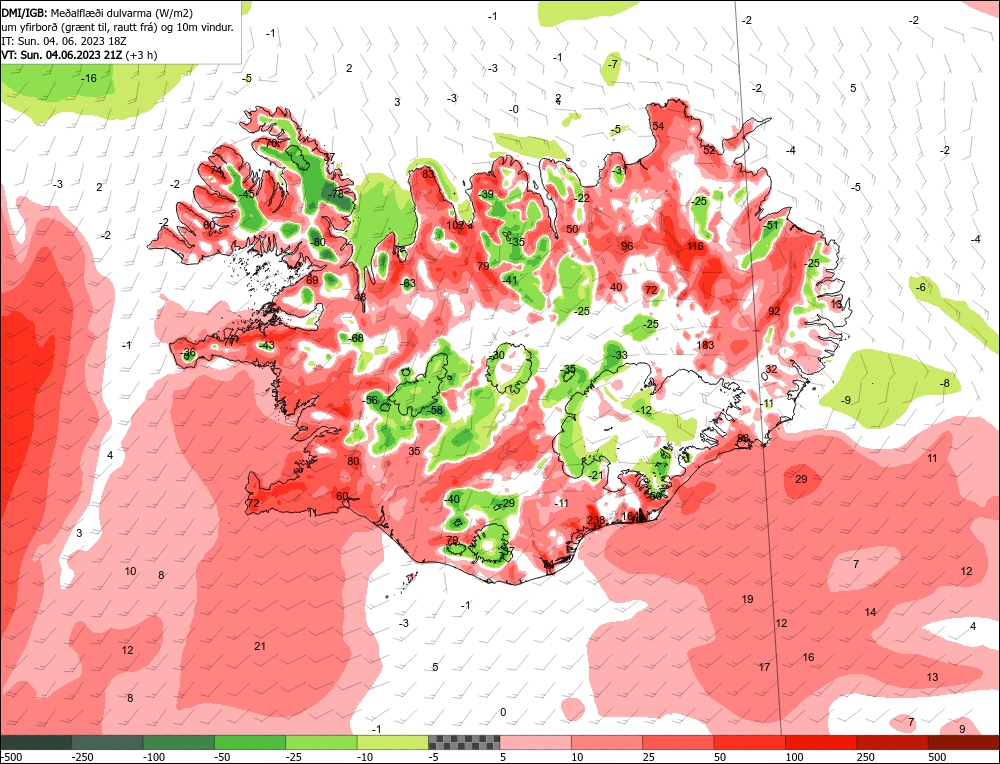Click the value '17' over the southeast ocean

click(764, 667)
